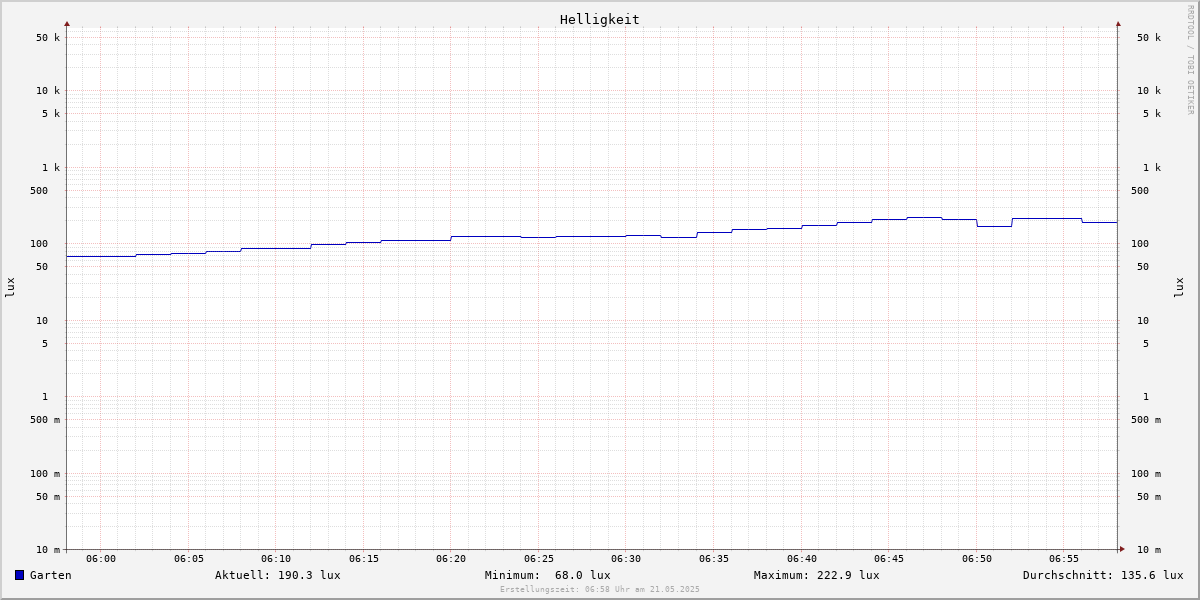Screen dimensions: 1200x600
Task: Click the "500" lux label on left axis
Action: pyautogui.click(x=39, y=191)
